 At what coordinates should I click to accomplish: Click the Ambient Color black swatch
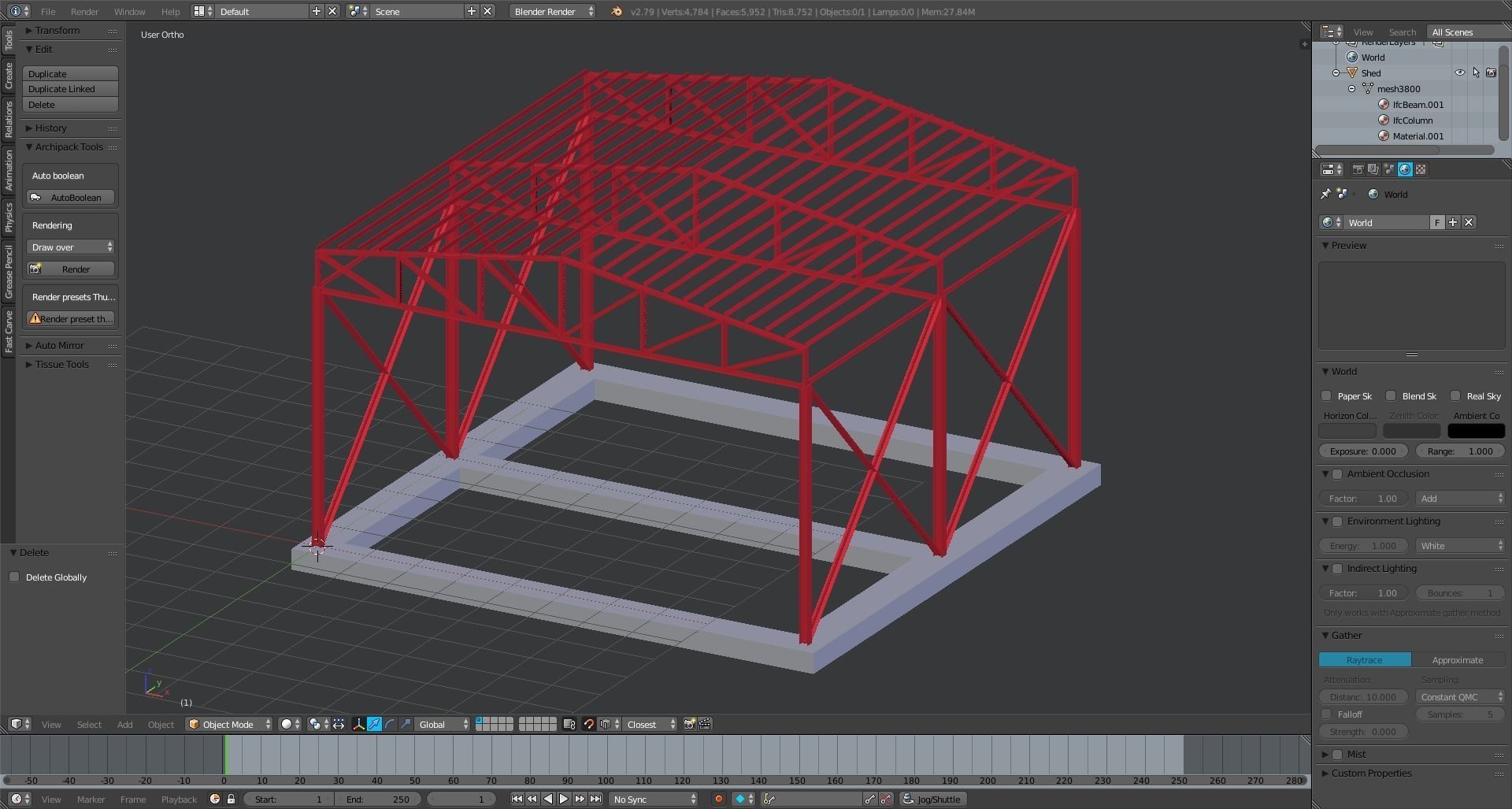click(x=1476, y=430)
